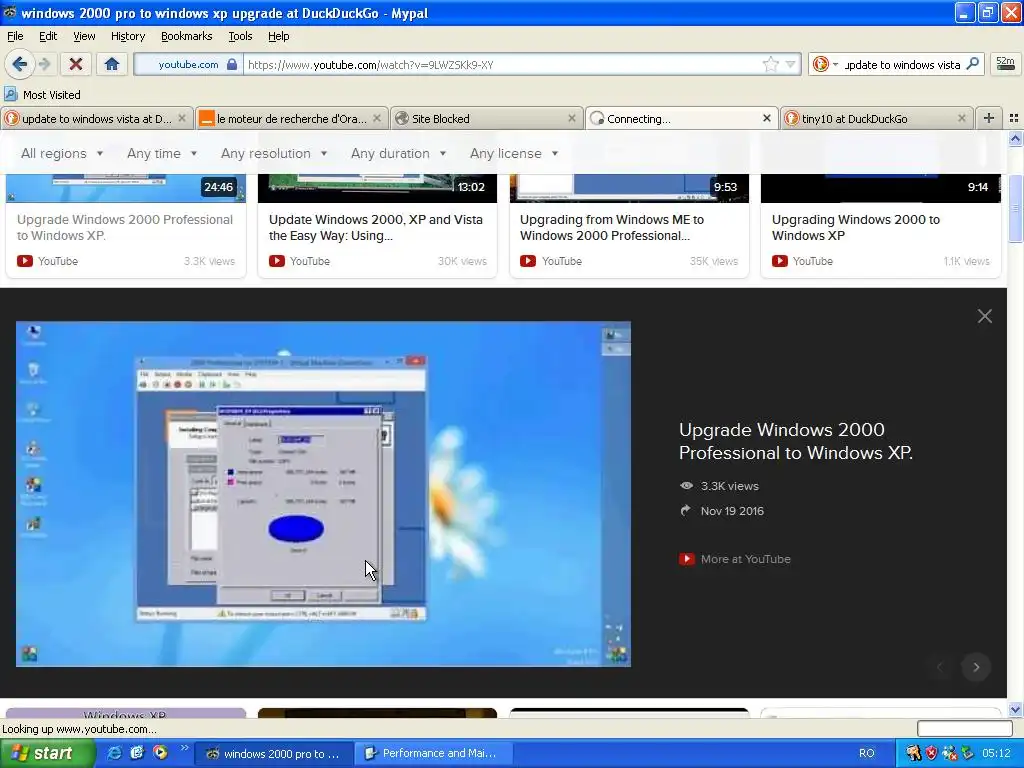This screenshot has height=768, width=1024.
Task: Open the Most Visited bookmarks folder
Action: [43, 95]
